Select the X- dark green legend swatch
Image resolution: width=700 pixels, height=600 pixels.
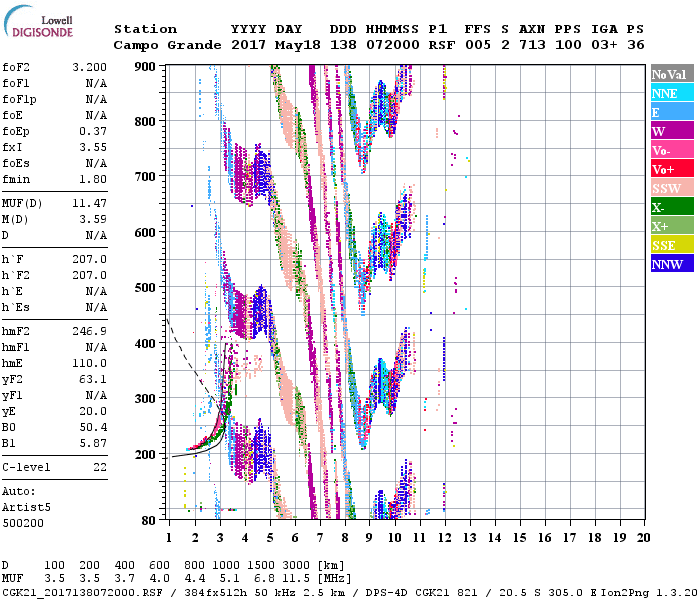tap(672, 207)
